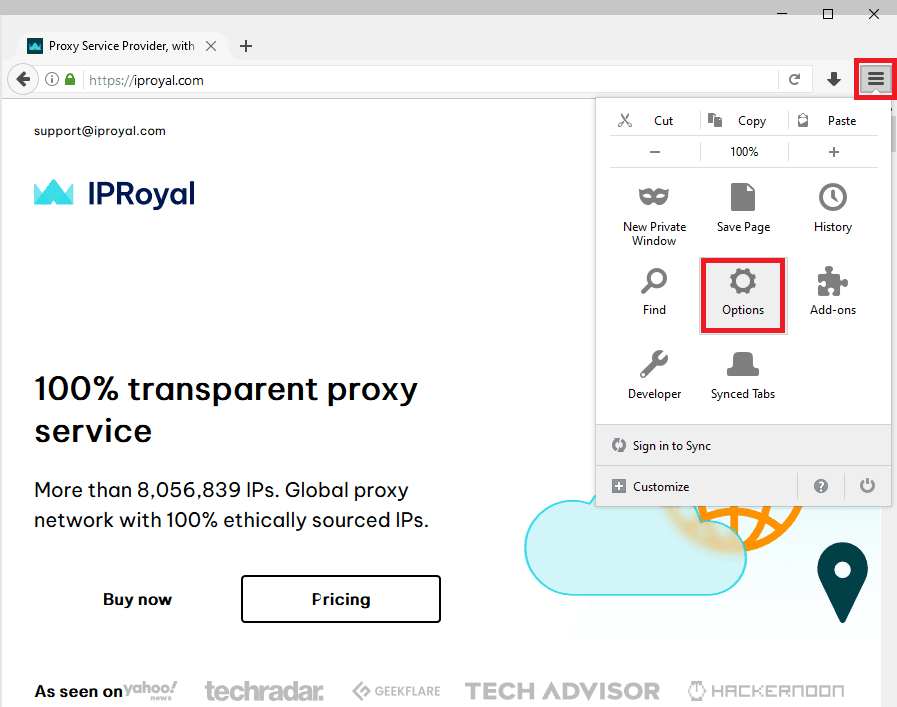Click the URL address bar
The height and width of the screenshot is (707, 897).
(x=432, y=80)
